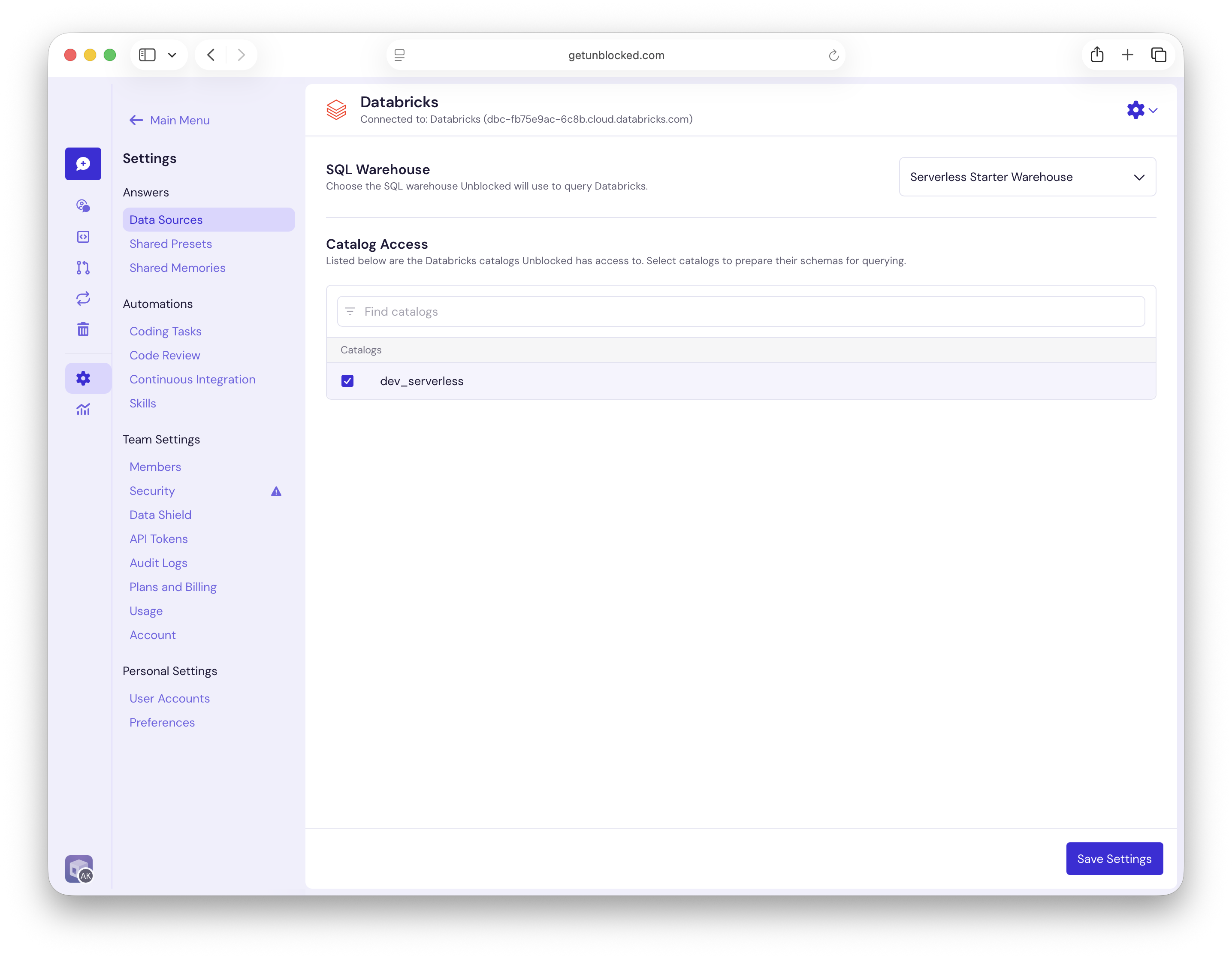Go back in Safari history

(x=211, y=55)
